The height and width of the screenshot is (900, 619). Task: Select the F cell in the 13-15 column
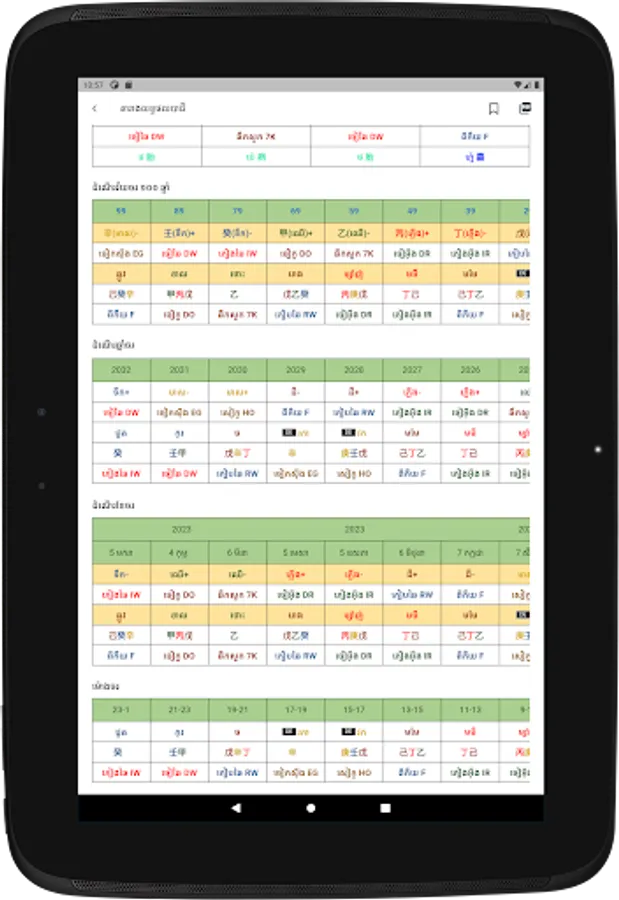tap(412, 773)
